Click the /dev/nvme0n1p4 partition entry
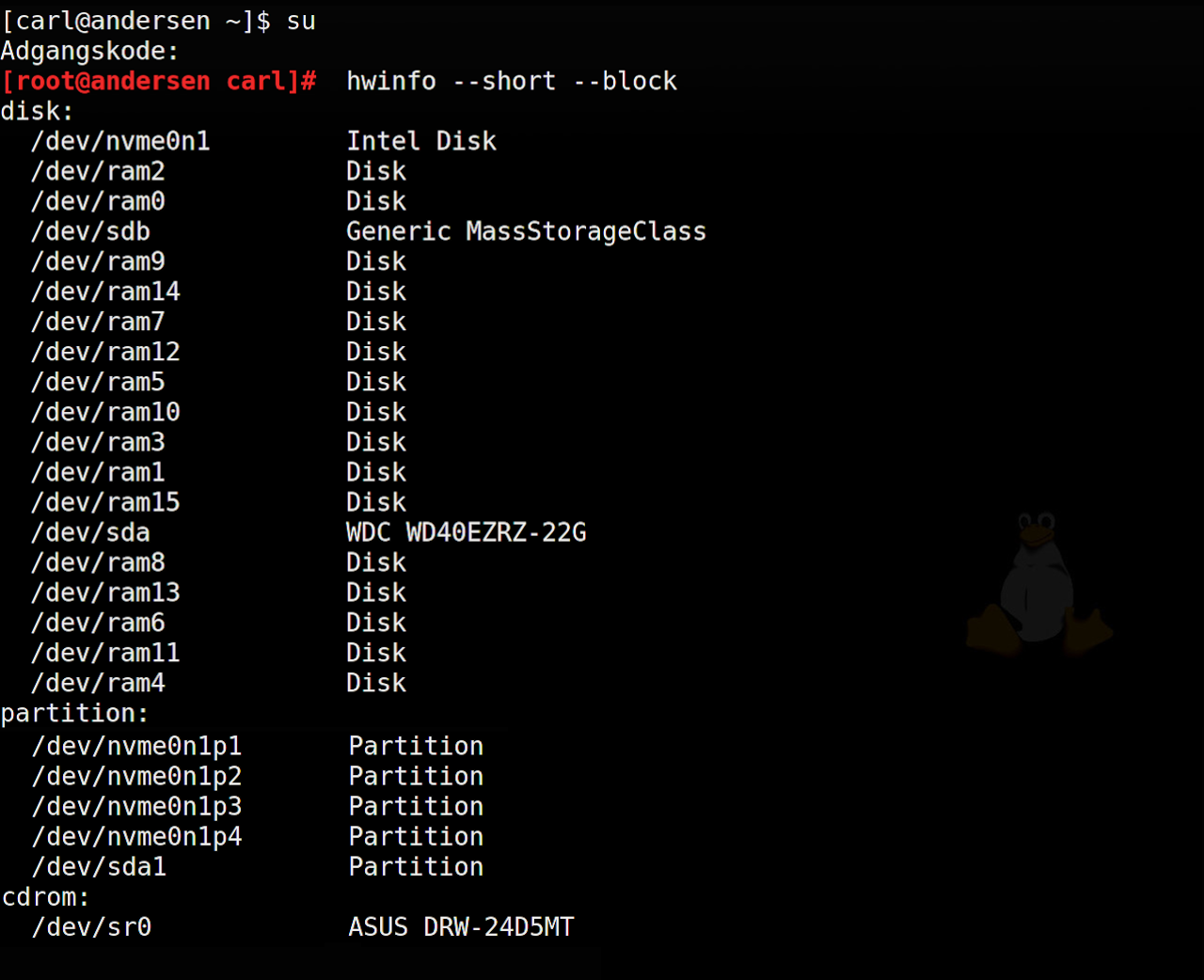Screen dimensions: 1204x980 [x=136, y=837]
